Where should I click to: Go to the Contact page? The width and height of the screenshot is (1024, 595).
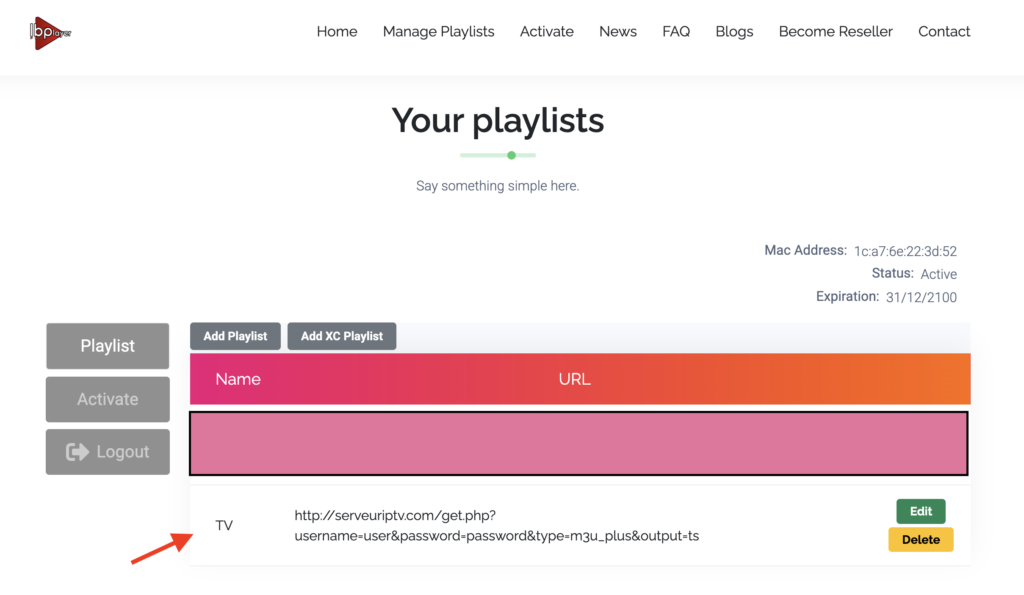click(x=944, y=31)
